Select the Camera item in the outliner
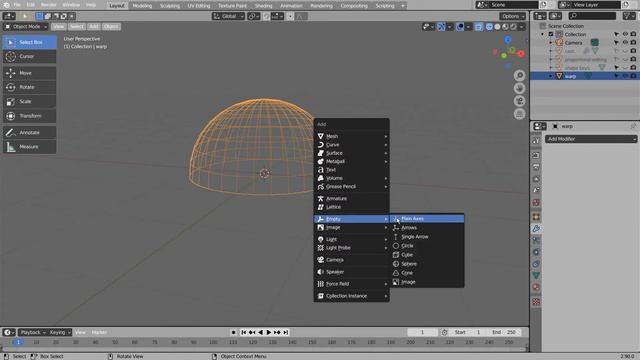 (x=573, y=42)
